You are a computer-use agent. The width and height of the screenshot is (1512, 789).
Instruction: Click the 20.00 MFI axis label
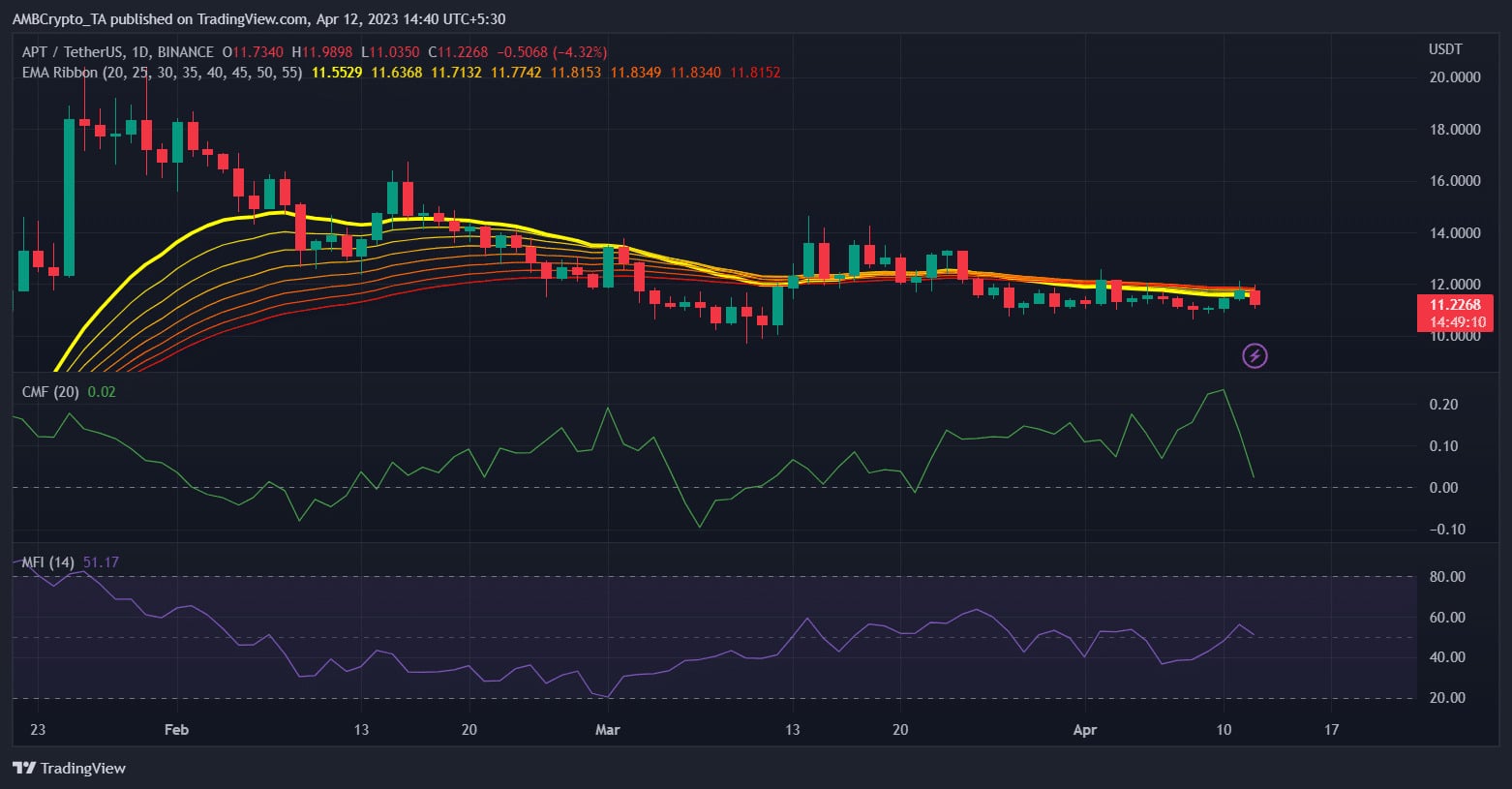coord(1447,698)
